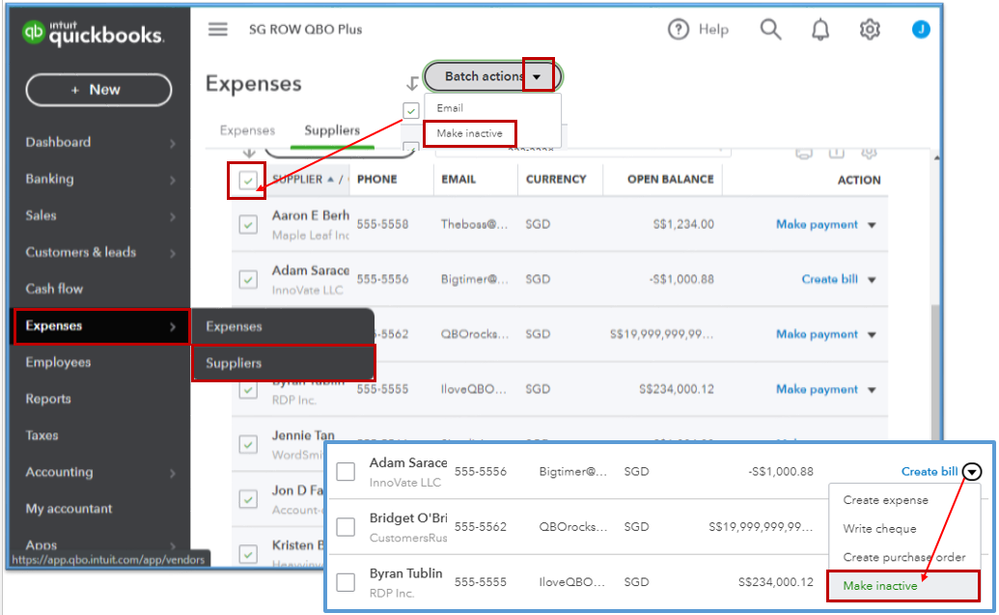Sort by Open Balance column header
999x615 pixels.
point(670,180)
